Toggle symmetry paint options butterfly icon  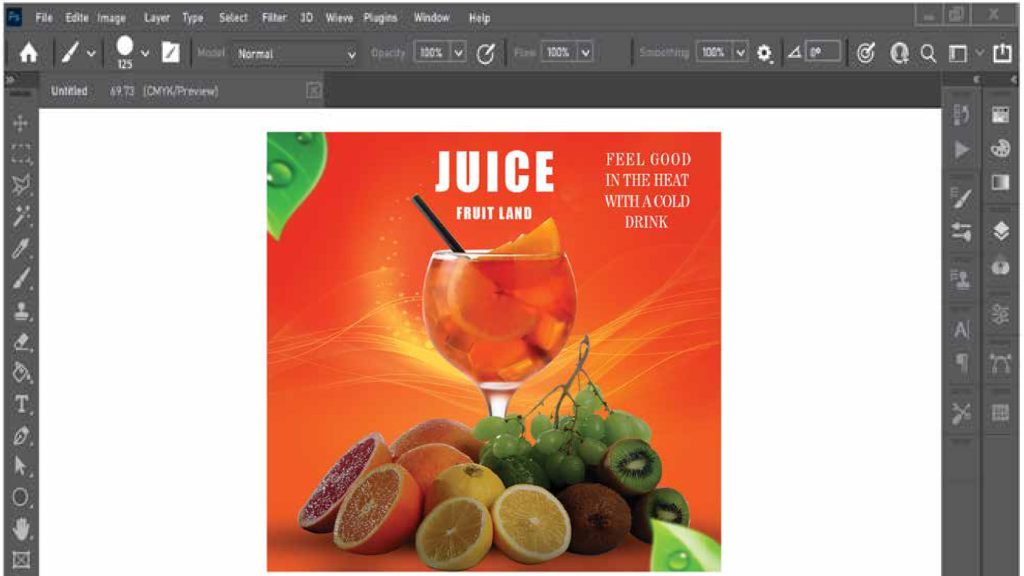899,53
